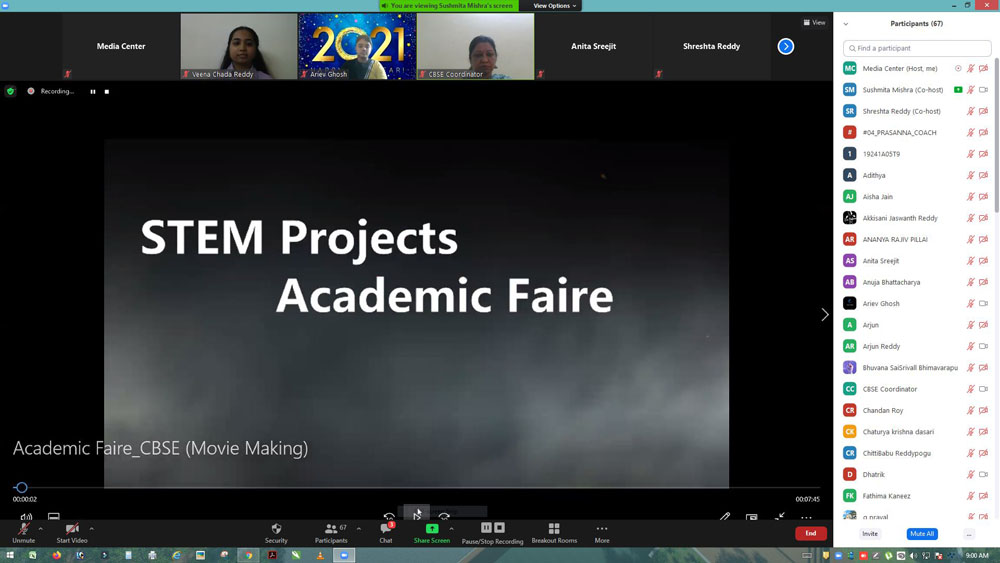Collapse the Participants panel chevron
1000x563 pixels.
[846, 24]
